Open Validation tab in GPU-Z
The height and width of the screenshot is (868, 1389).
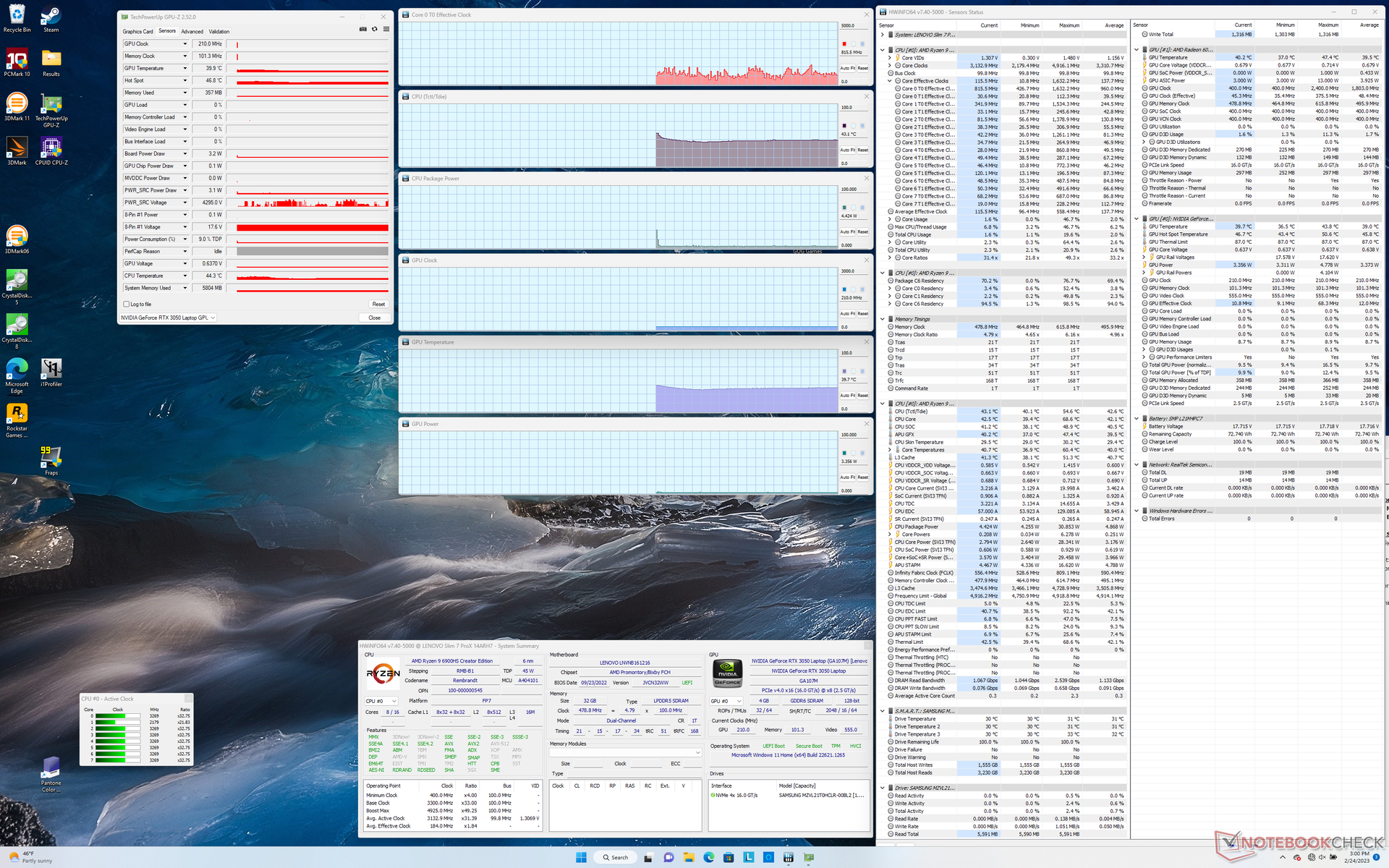[219, 32]
